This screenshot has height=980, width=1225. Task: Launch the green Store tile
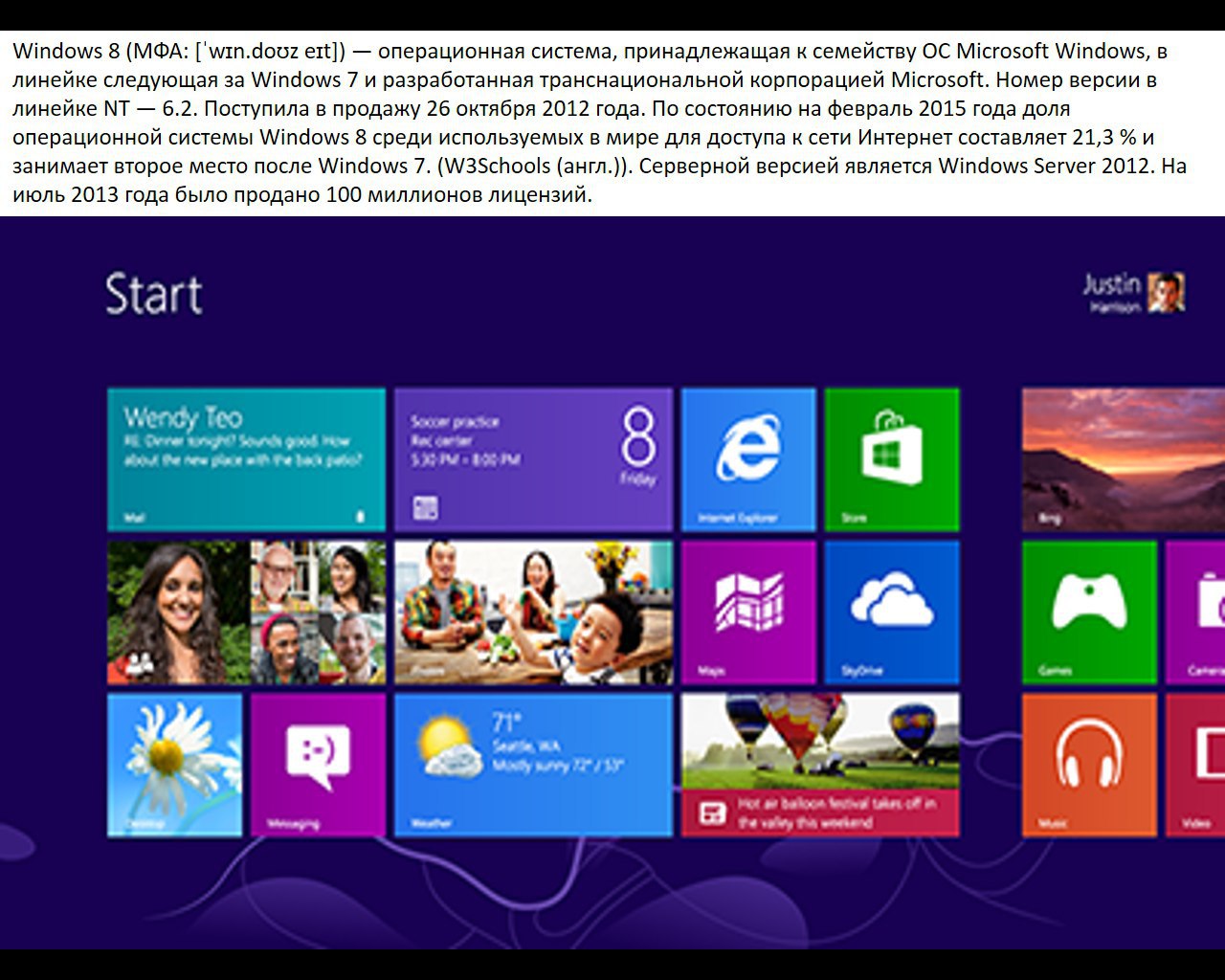coord(891,459)
